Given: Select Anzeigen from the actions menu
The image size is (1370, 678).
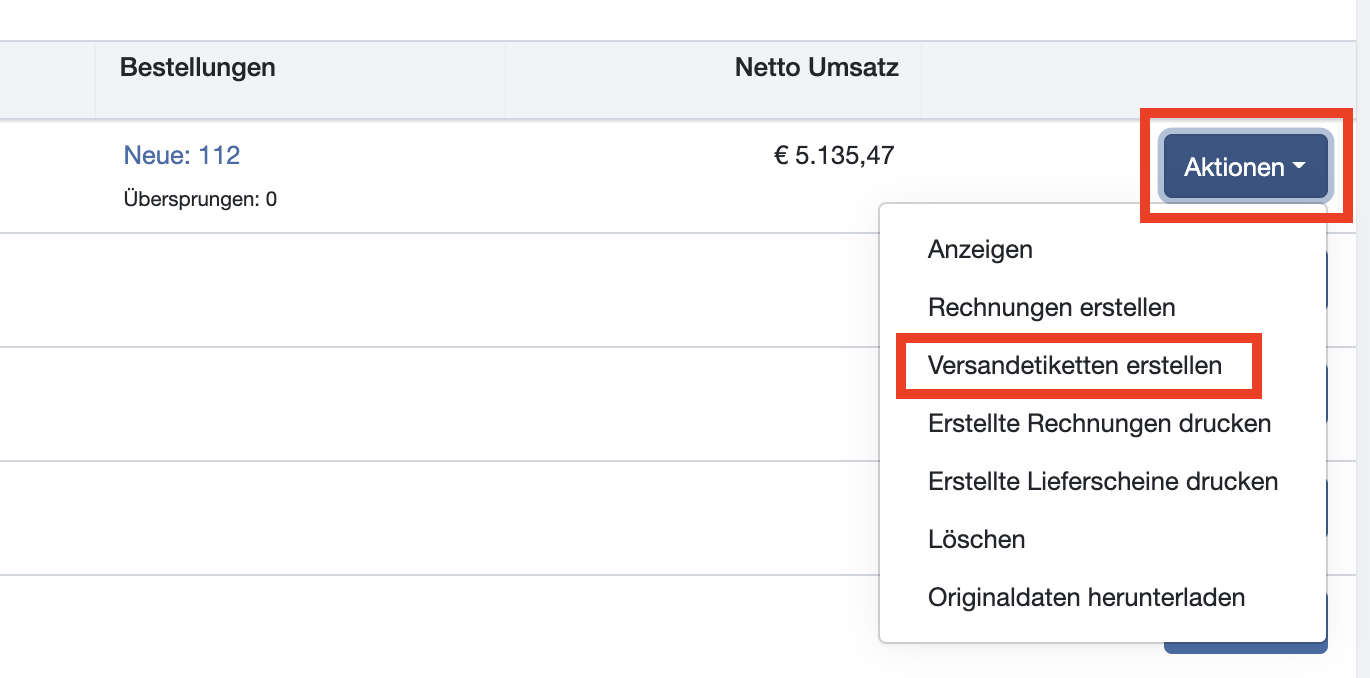Looking at the screenshot, I should click(x=980, y=249).
